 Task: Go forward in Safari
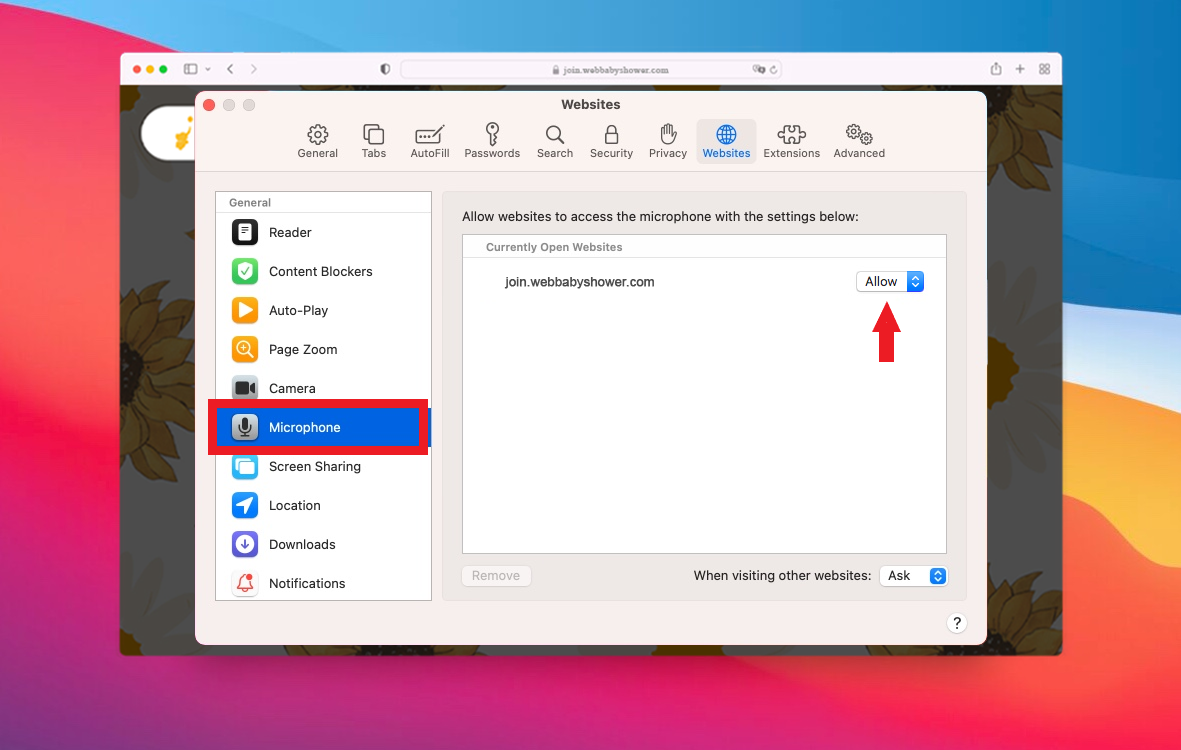[254, 69]
